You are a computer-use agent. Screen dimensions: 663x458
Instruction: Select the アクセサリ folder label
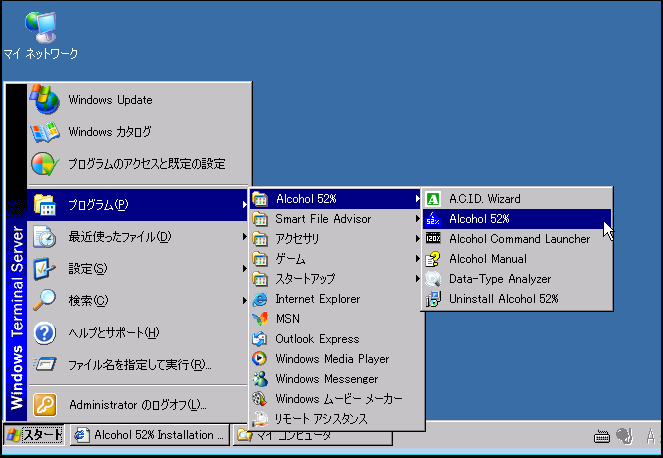tap(297, 239)
